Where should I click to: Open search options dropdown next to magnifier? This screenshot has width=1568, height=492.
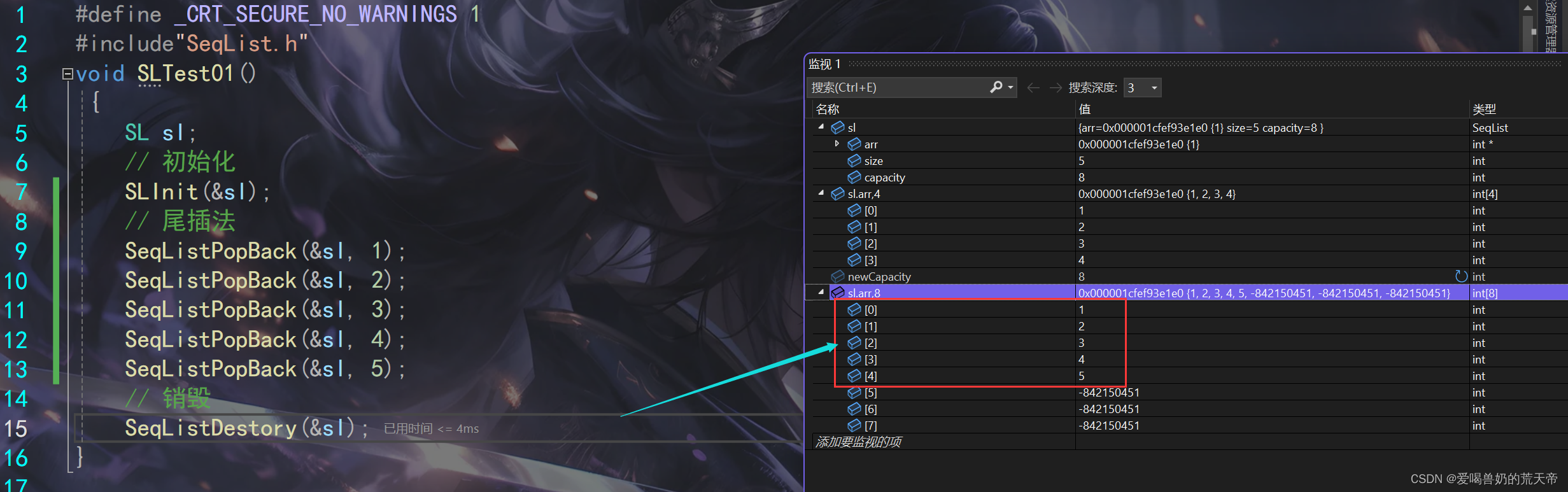(1011, 87)
